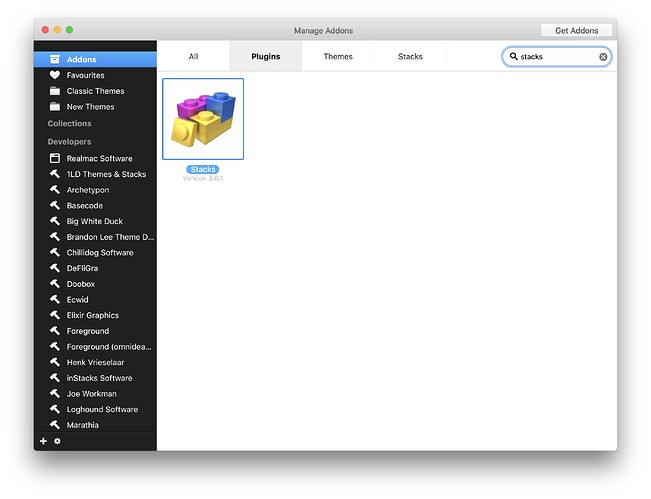Select Foreground developer entry
This screenshot has width=651, height=499.
(95, 331)
